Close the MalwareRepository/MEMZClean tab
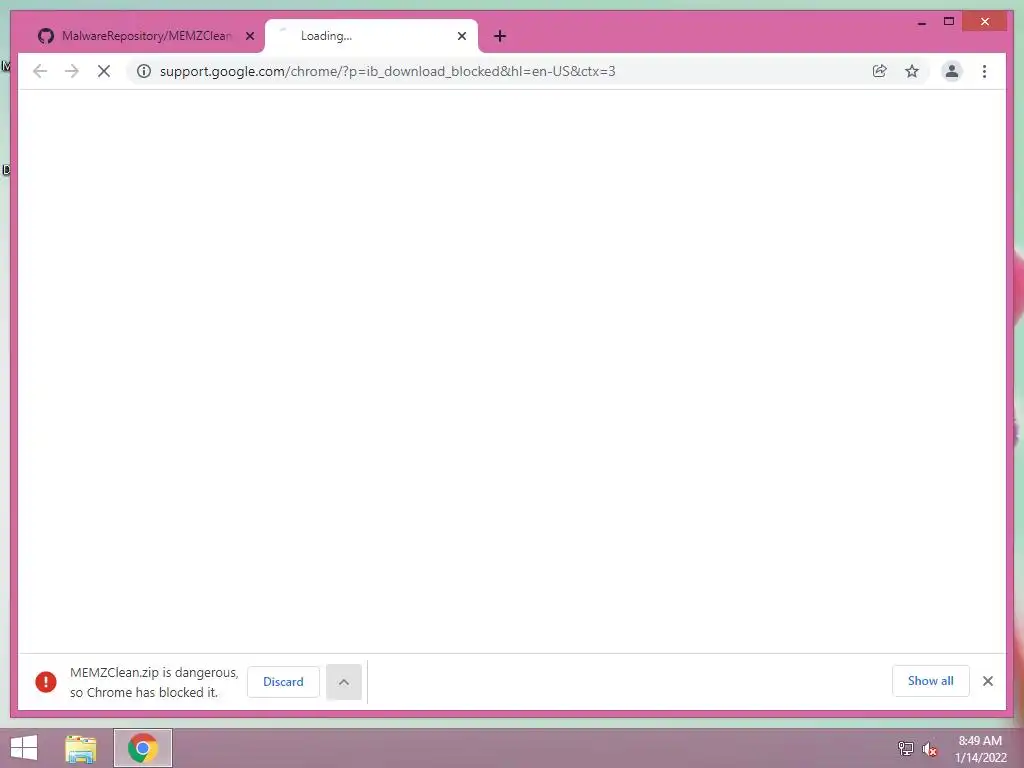Viewport: 1024px width, 768px height. [249, 36]
